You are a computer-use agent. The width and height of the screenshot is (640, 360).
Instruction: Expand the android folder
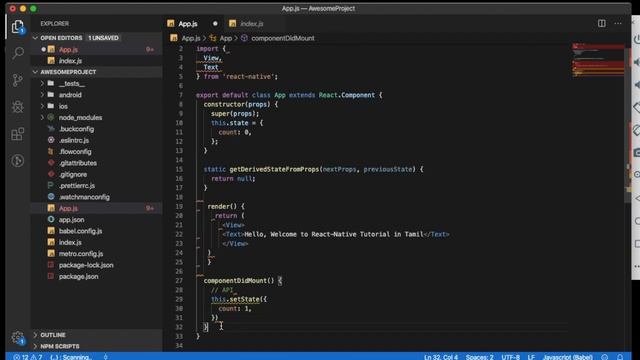[97, 95]
